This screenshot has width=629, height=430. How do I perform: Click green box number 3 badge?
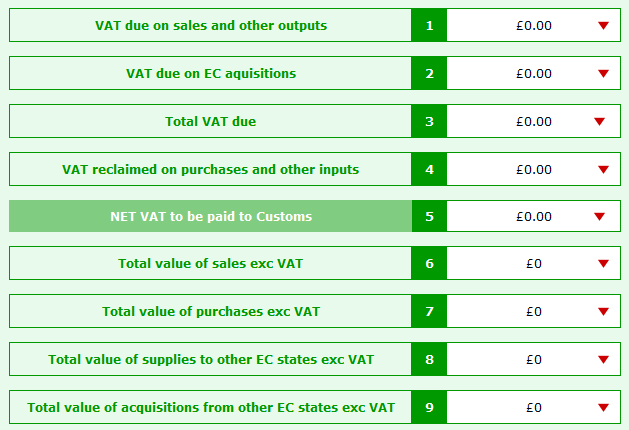(429, 122)
